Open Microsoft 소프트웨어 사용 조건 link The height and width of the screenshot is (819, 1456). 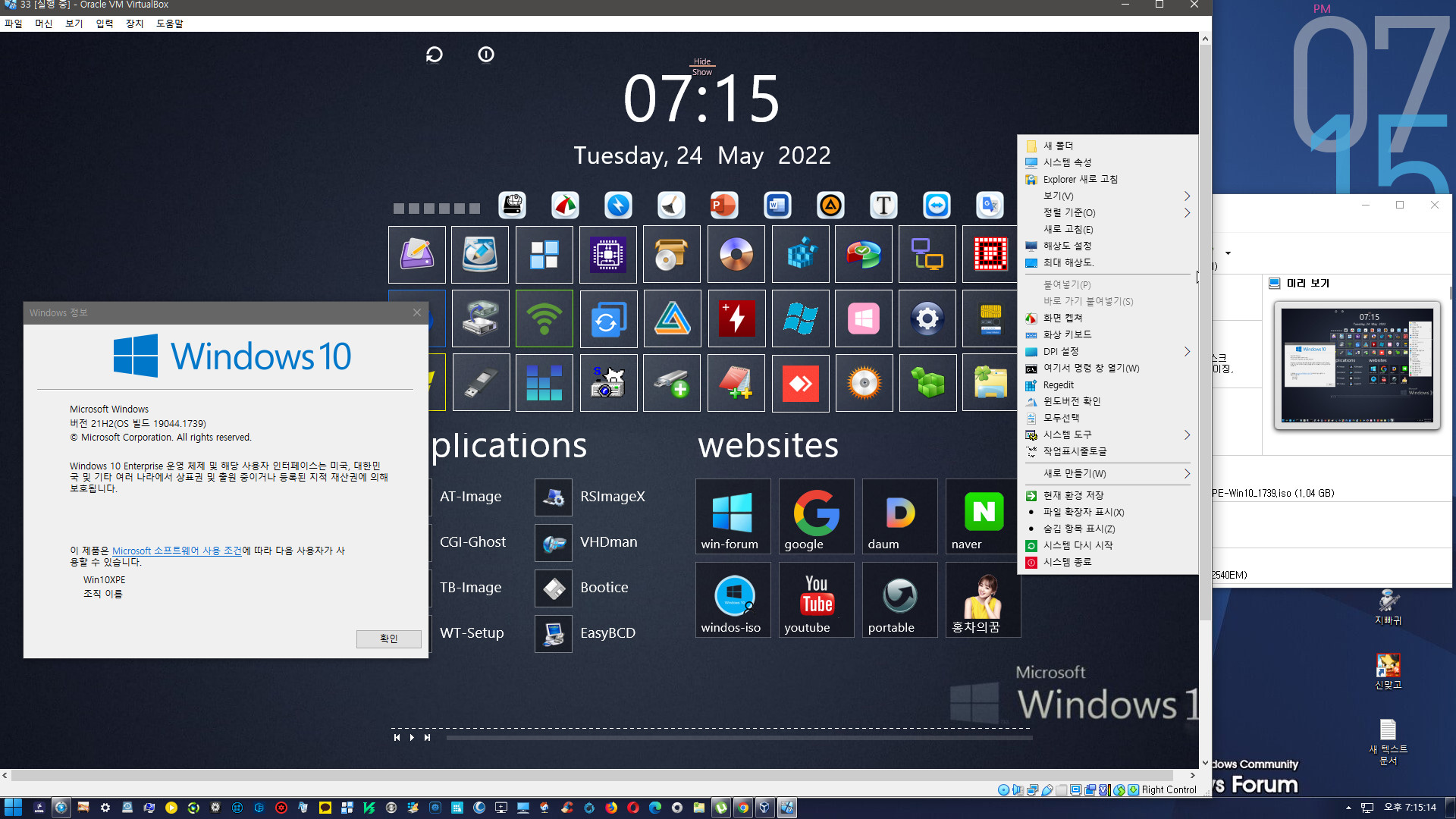click(x=177, y=551)
